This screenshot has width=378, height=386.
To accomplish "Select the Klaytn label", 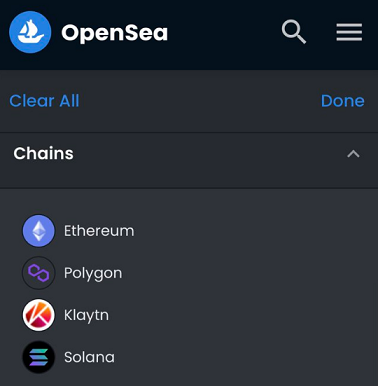I will pyautogui.click(x=86, y=315).
